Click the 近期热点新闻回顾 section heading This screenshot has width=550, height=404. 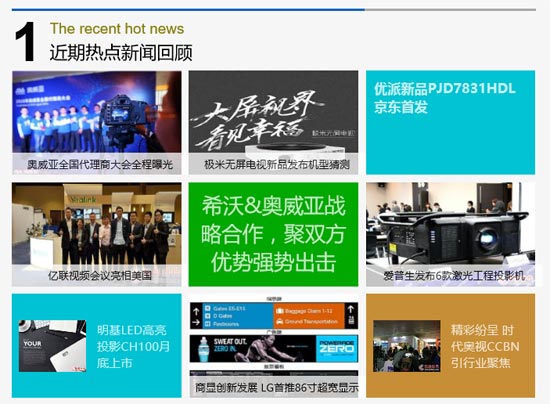(121, 53)
